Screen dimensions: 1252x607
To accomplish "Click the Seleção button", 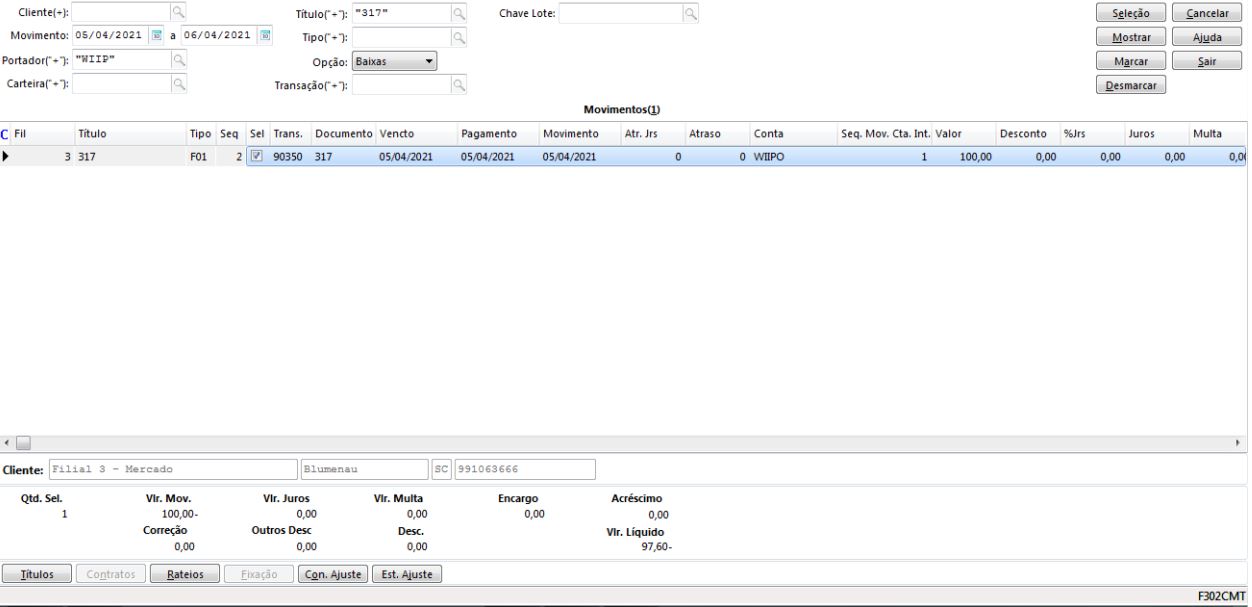I will (x=1130, y=13).
